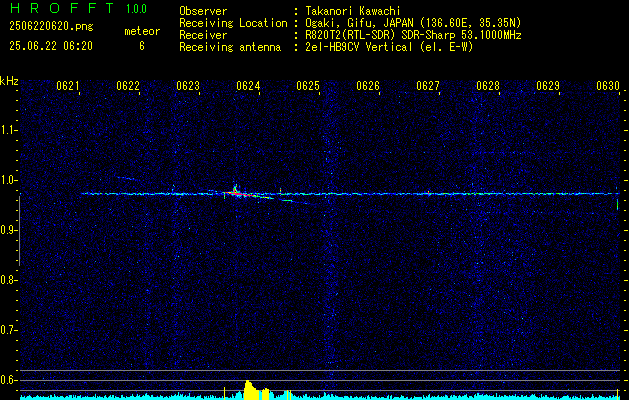The height and width of the screenshot is (400, 629).
Task: Click the 0630 time axis marker
Action: pos(608,86)
